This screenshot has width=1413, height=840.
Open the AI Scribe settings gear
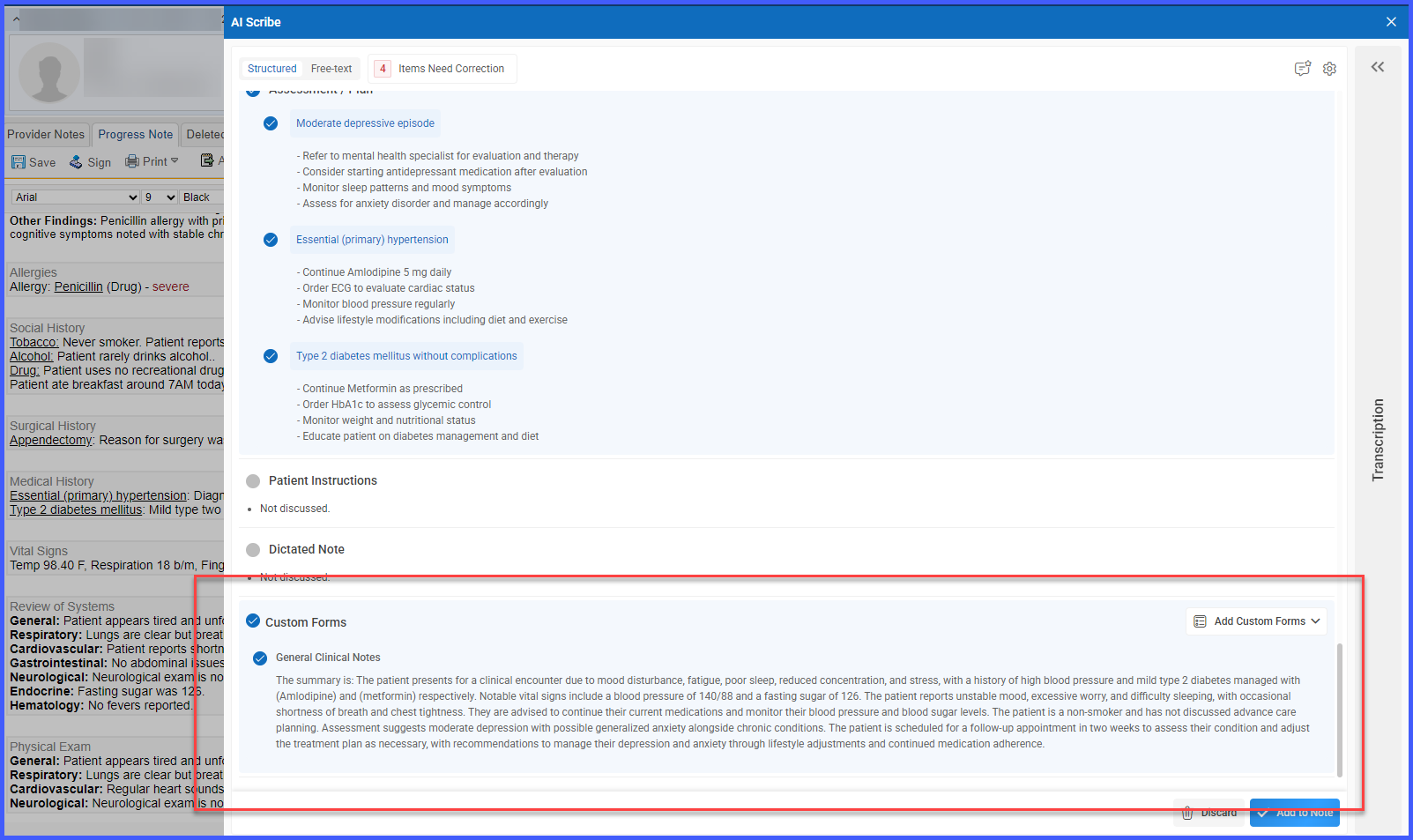(1329, 69)
